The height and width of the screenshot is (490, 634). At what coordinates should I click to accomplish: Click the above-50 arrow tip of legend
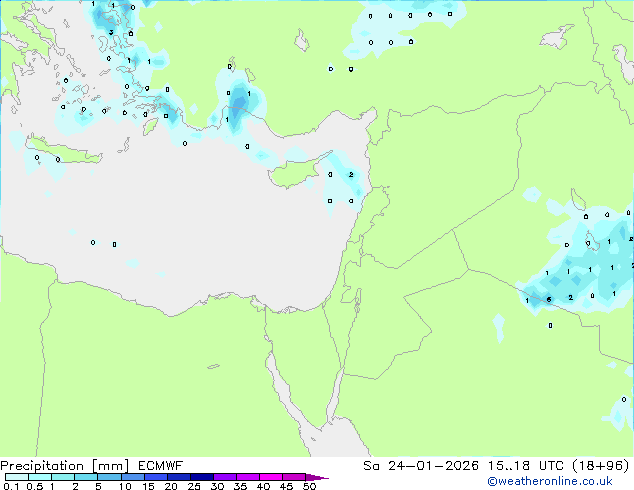(x=317, y=477)
